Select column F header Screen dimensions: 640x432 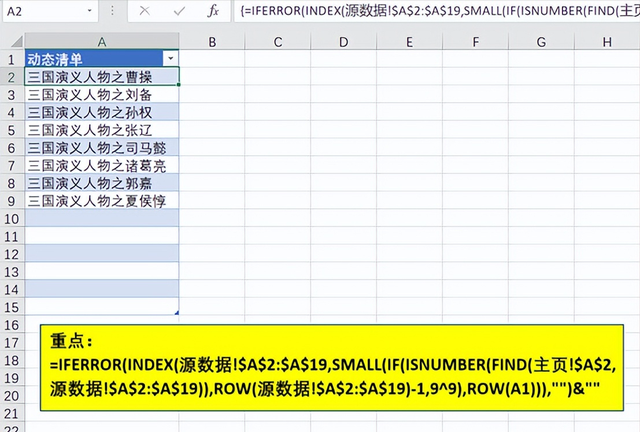tap(476, 42)
